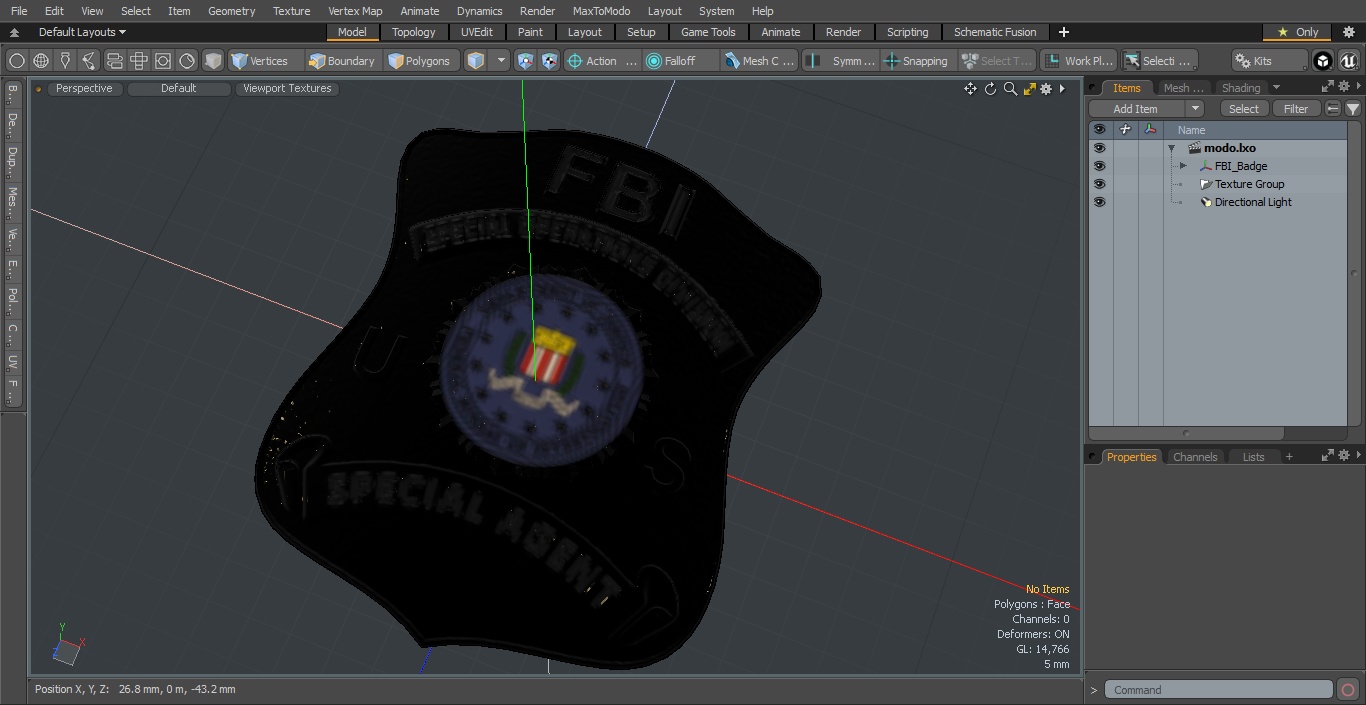Open the Add Item dropdown arrow
Image resolution: width=1366 pixels, height=705 pixels.
[x=1195, y=109]
